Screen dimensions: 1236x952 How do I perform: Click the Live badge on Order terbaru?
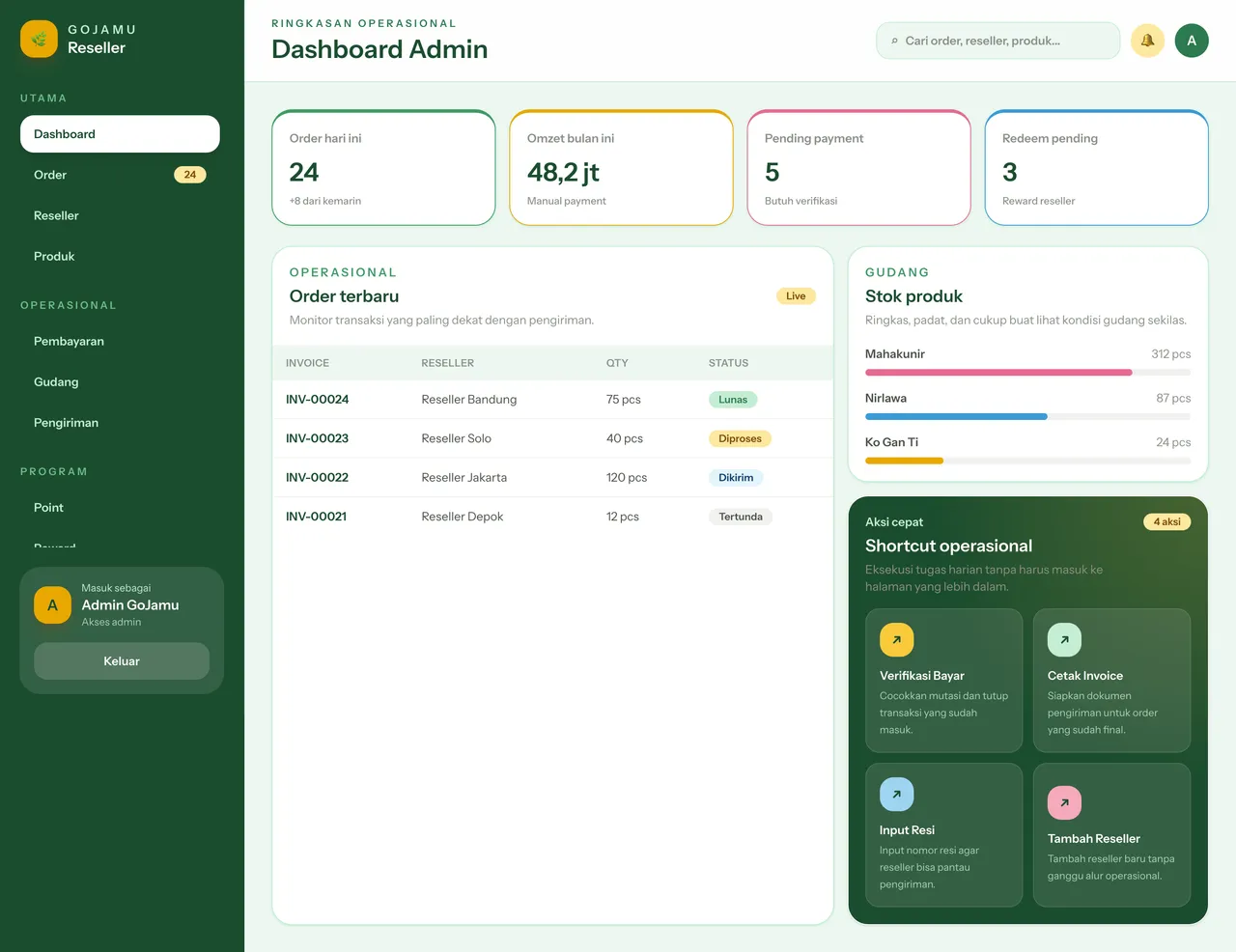pyautogui.click(x=796, y=296)
